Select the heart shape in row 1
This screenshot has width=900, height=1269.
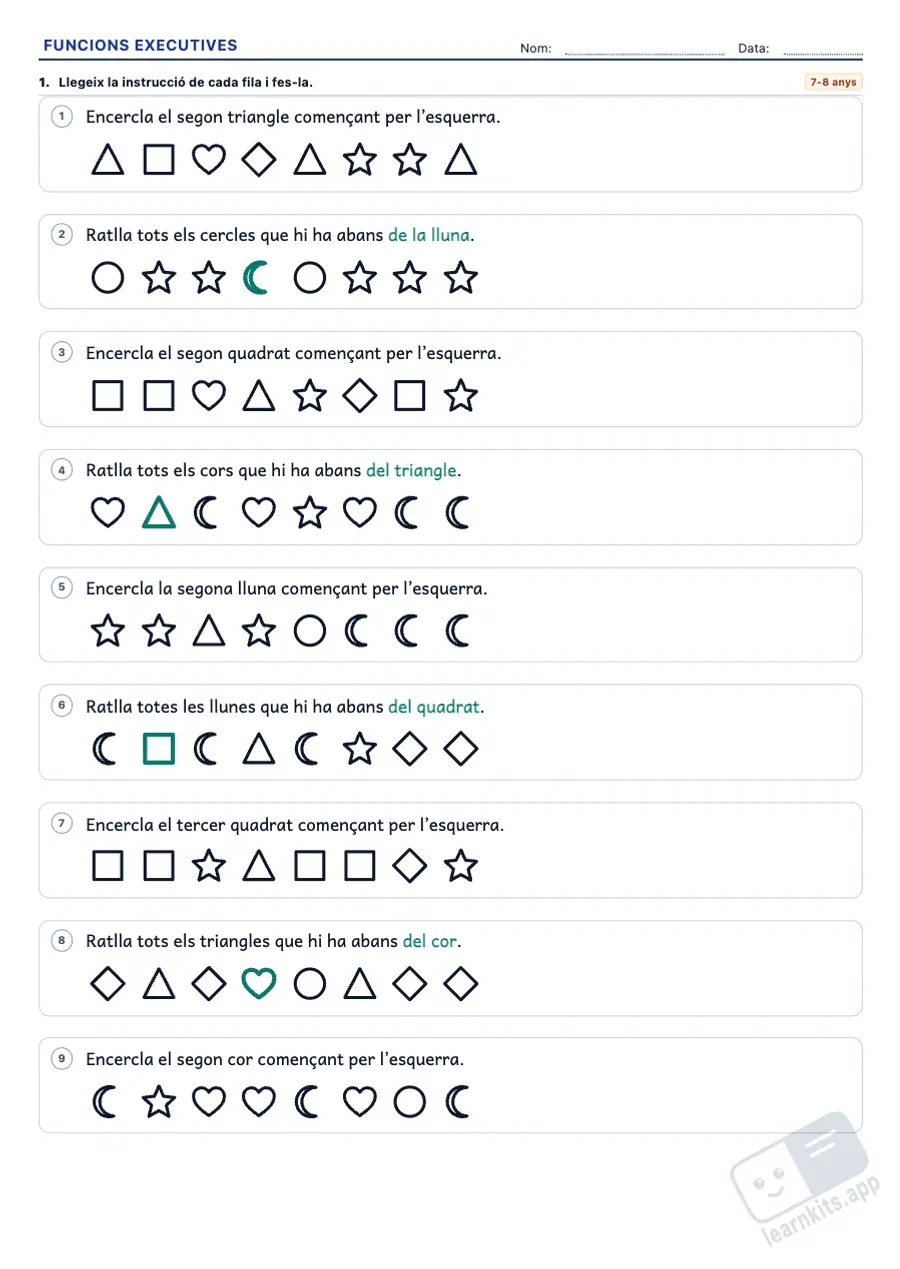(x=208, y=160)
